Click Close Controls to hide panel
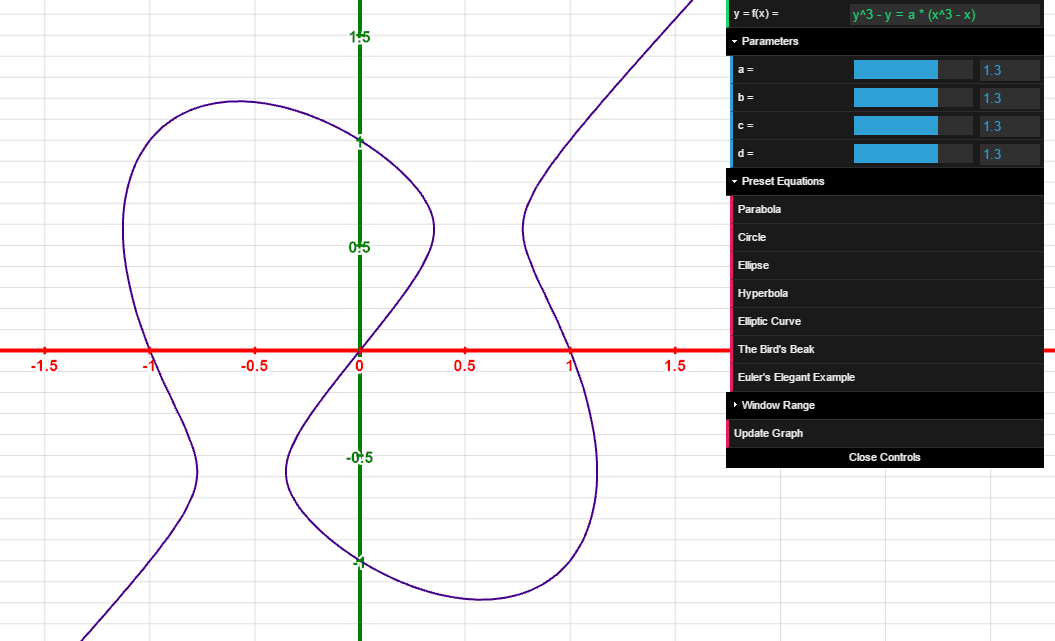Viewport: 1055px width, 641px height. [884, 458]
